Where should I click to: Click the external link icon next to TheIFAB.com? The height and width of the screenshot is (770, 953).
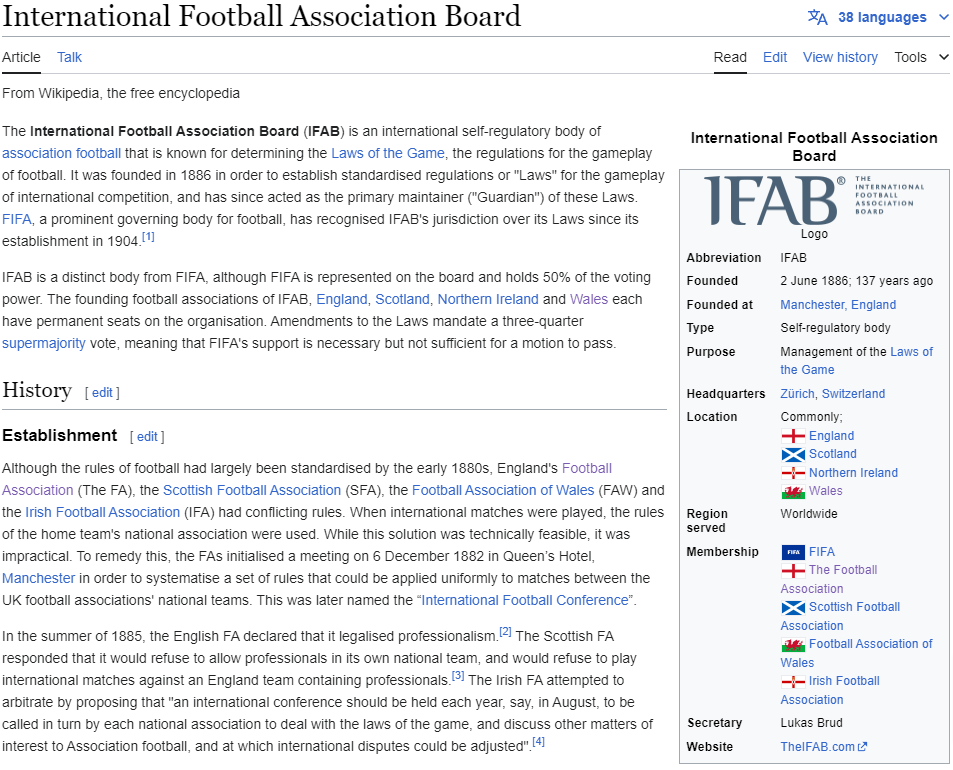pyautogui.click(x=862, y=747)
